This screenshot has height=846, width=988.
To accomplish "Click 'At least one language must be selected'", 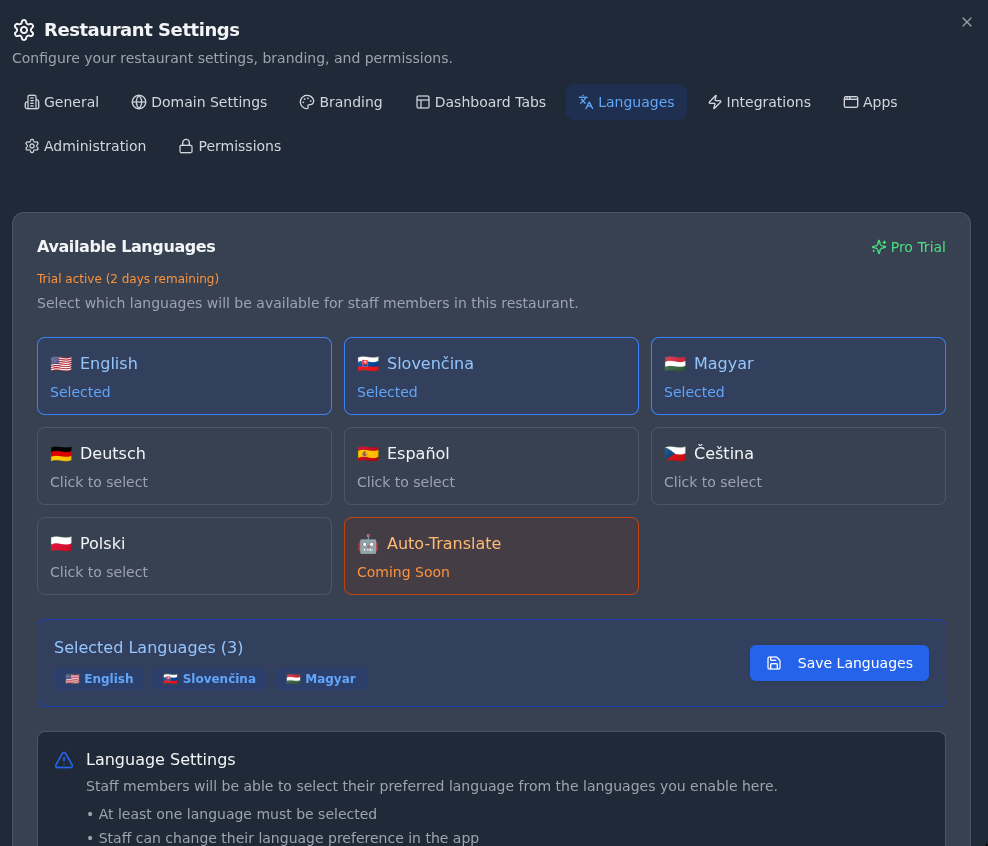I will 238,814.
